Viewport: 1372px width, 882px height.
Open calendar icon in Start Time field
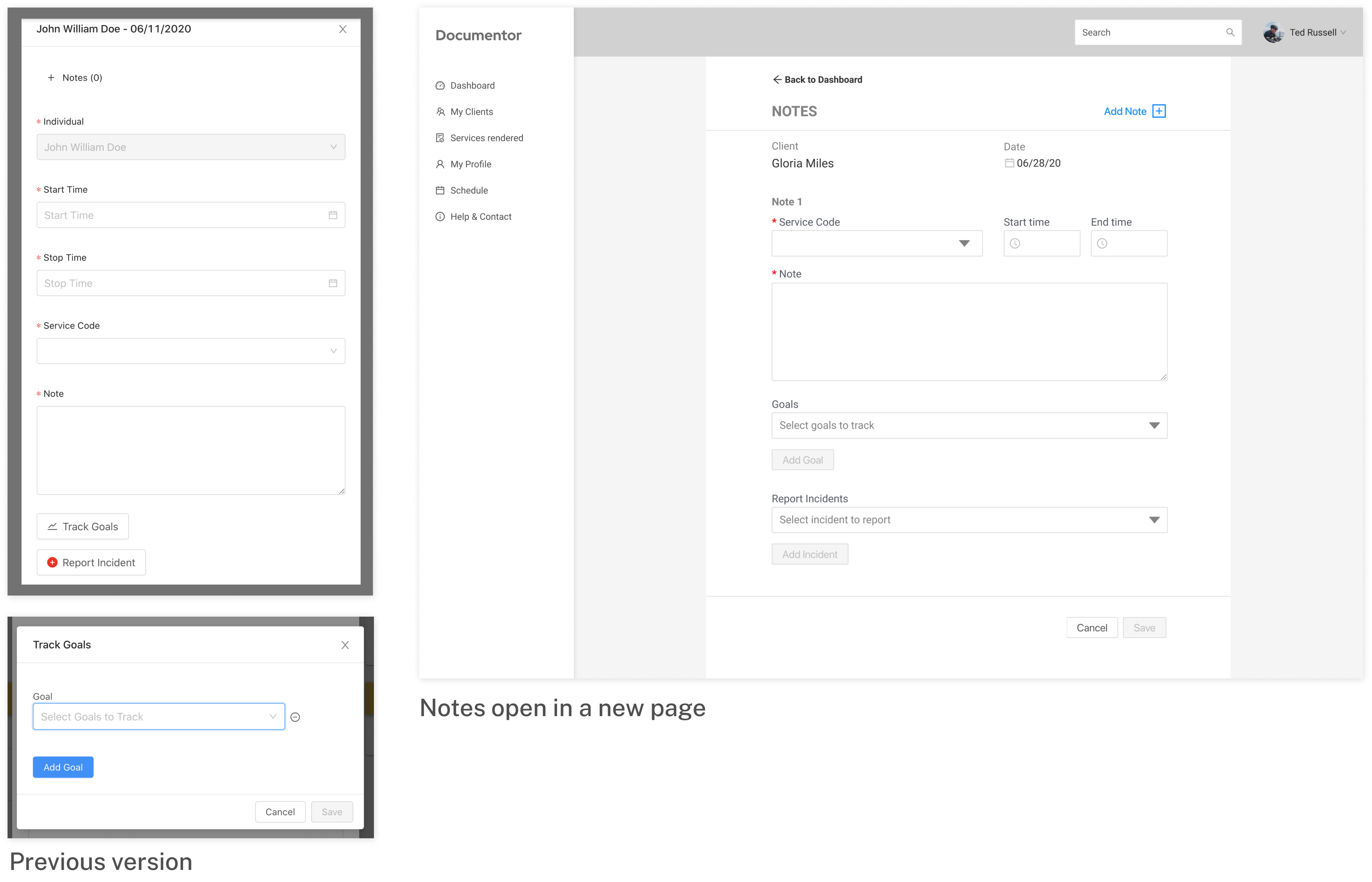click(x=333, y=215)
